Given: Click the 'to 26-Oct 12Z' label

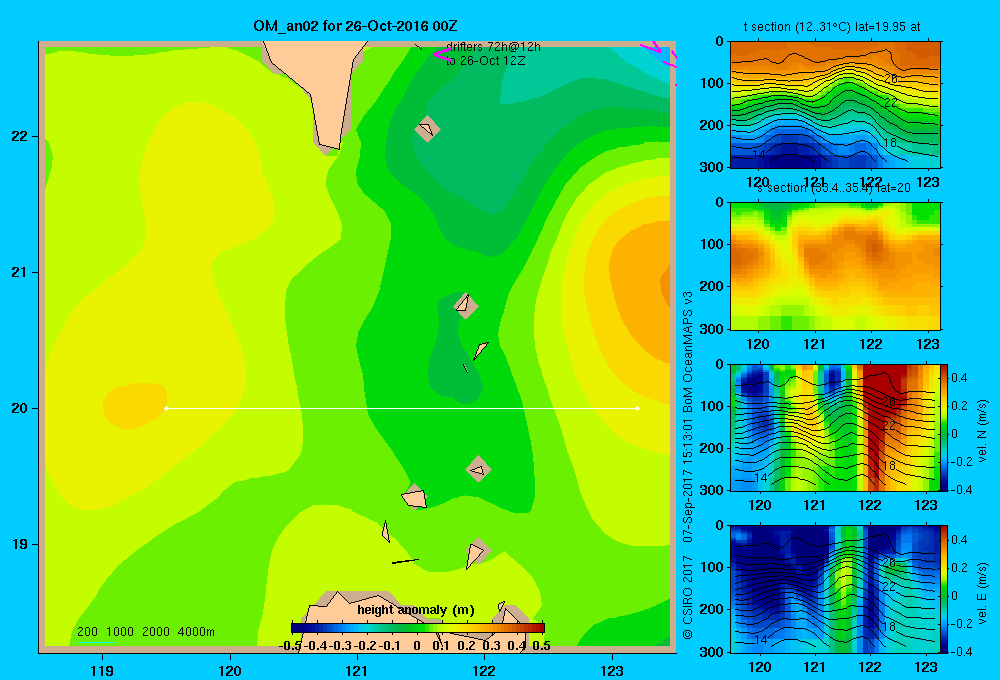Looking at the screenshot, I should click(485, 61).
